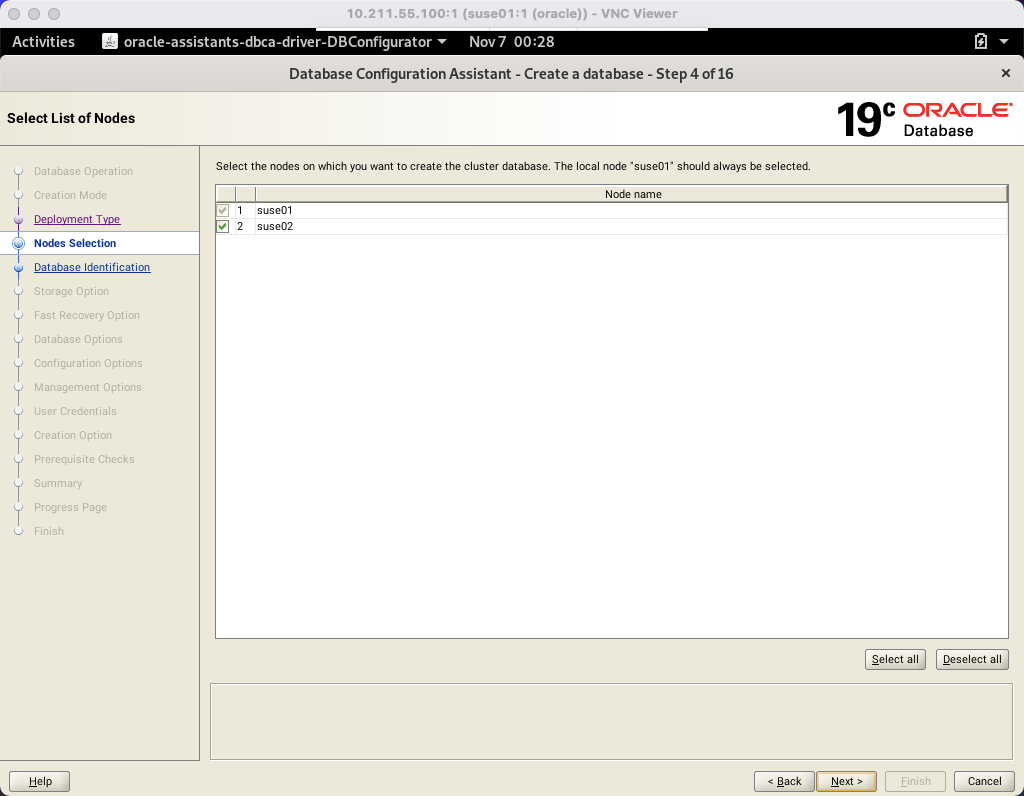
Task: Click the Finish step label in sidebar
Action: (49, 532)
